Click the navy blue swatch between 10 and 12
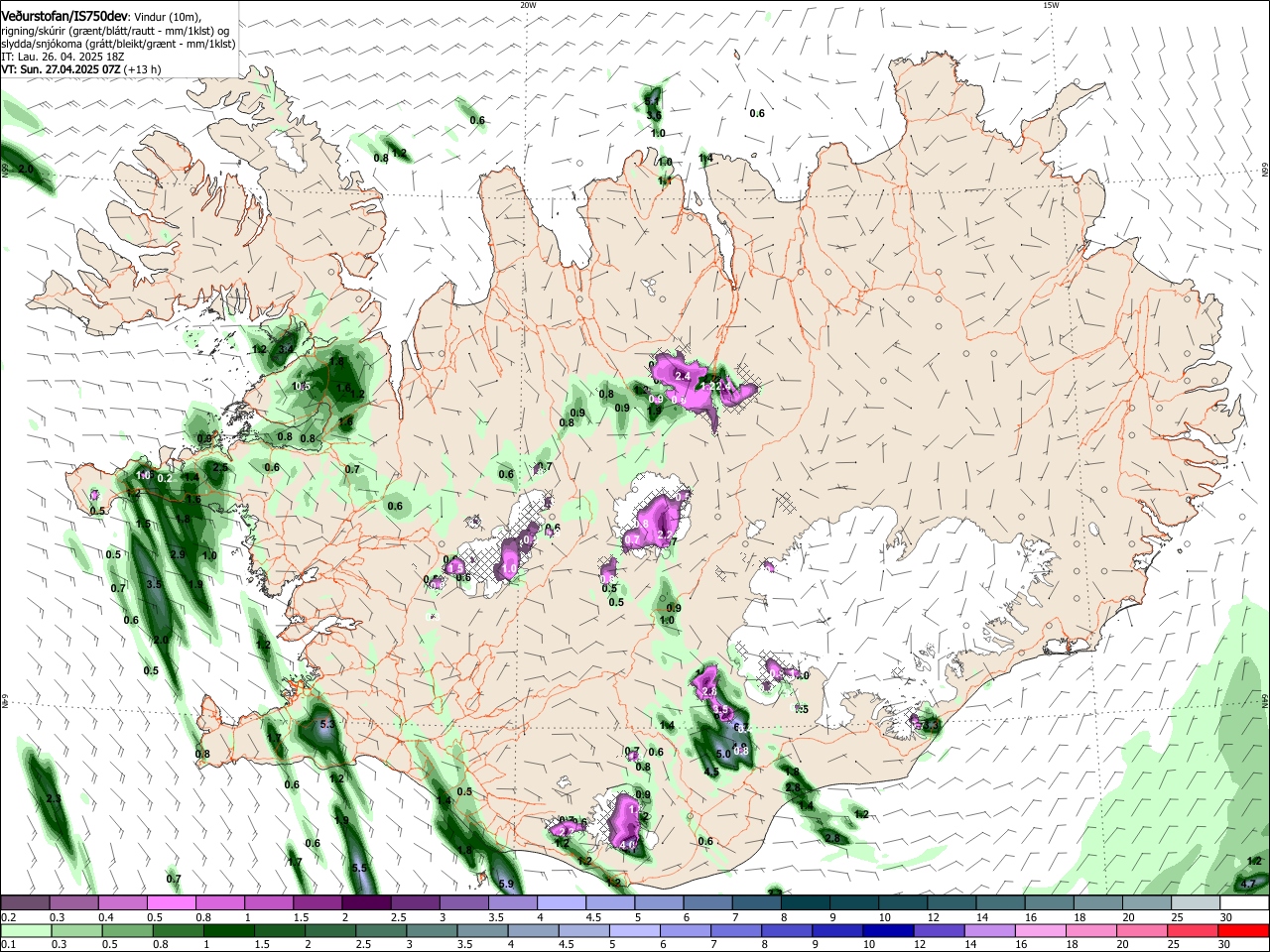 click(x=886, y=930)
